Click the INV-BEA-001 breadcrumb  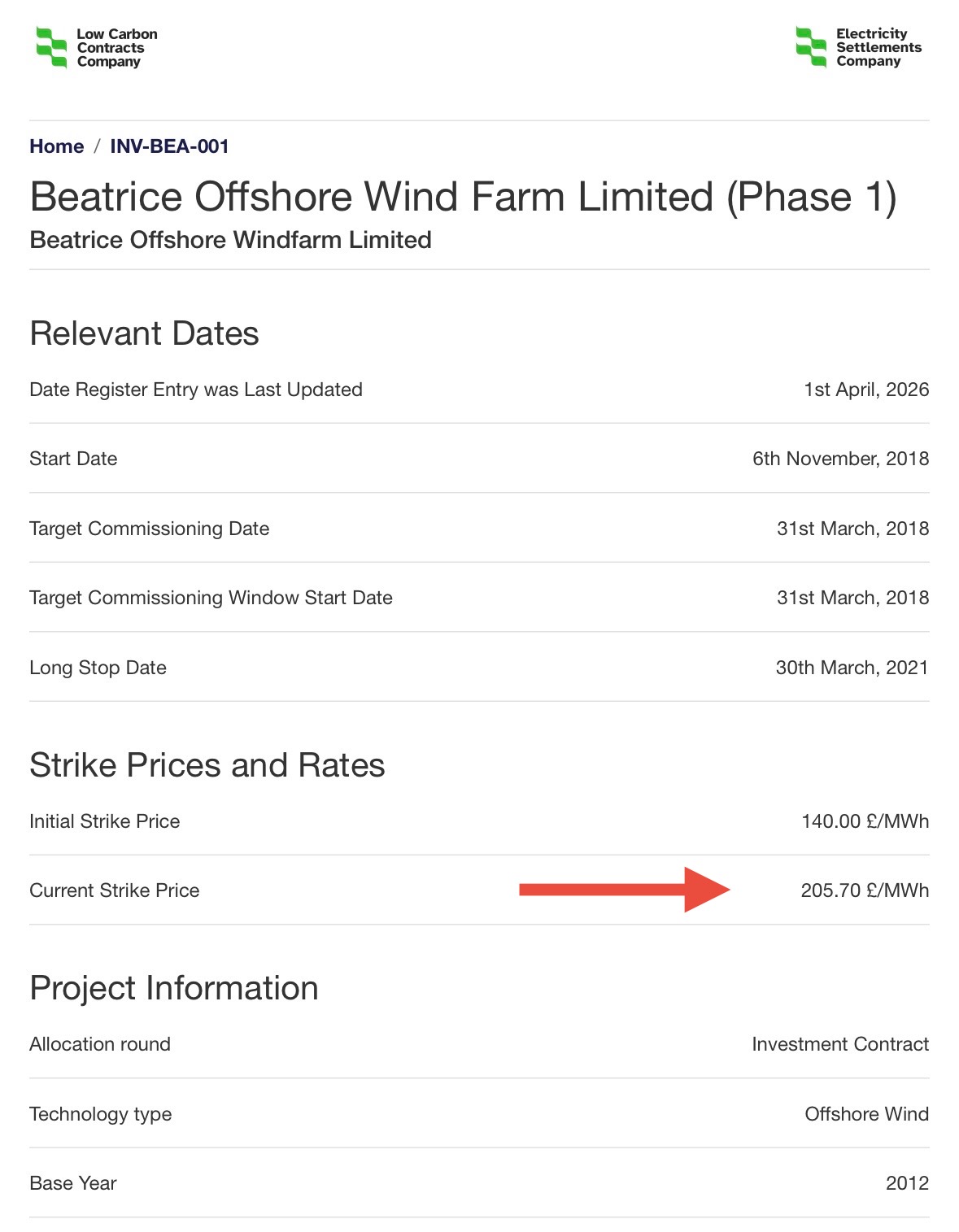coord(169,146)
